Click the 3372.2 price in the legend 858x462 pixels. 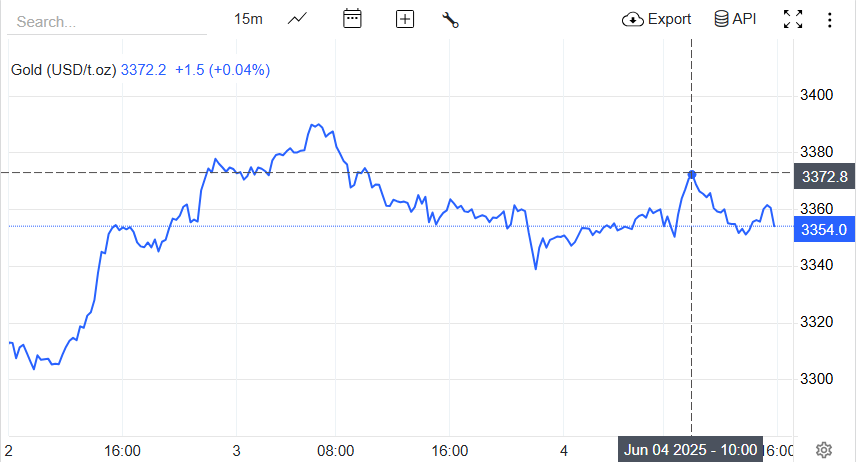pyautogui.click(x=144, y=70)
